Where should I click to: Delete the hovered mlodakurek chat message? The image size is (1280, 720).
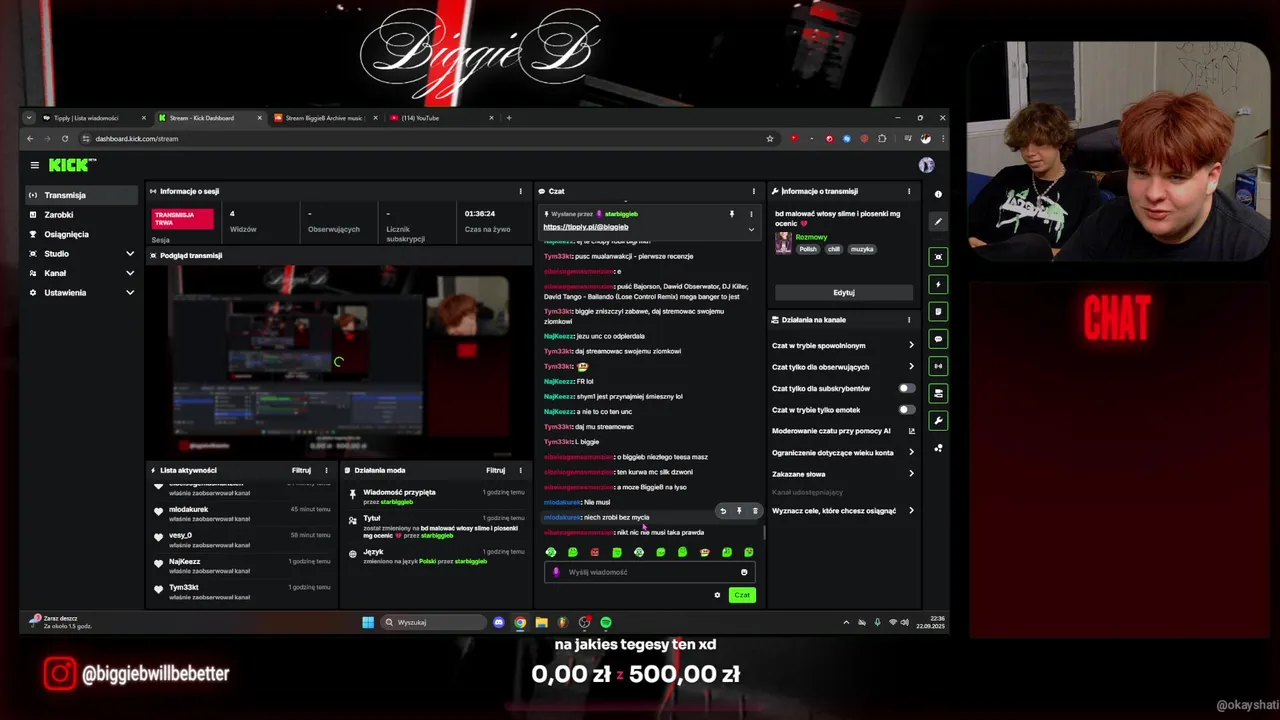755,511
